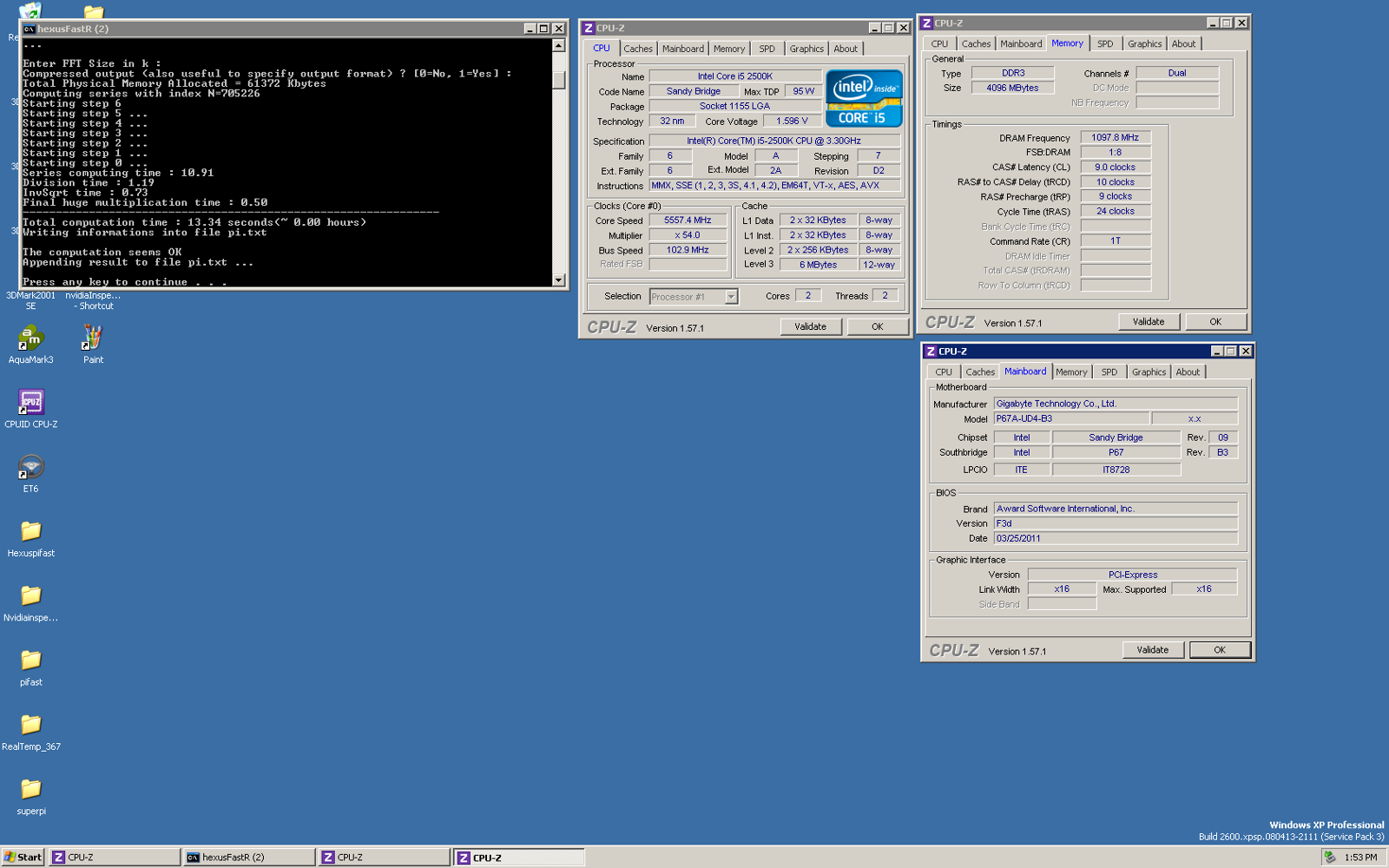
Task: Click the processor Name Intel Core i5 2500K
Action: coord(735,76)
